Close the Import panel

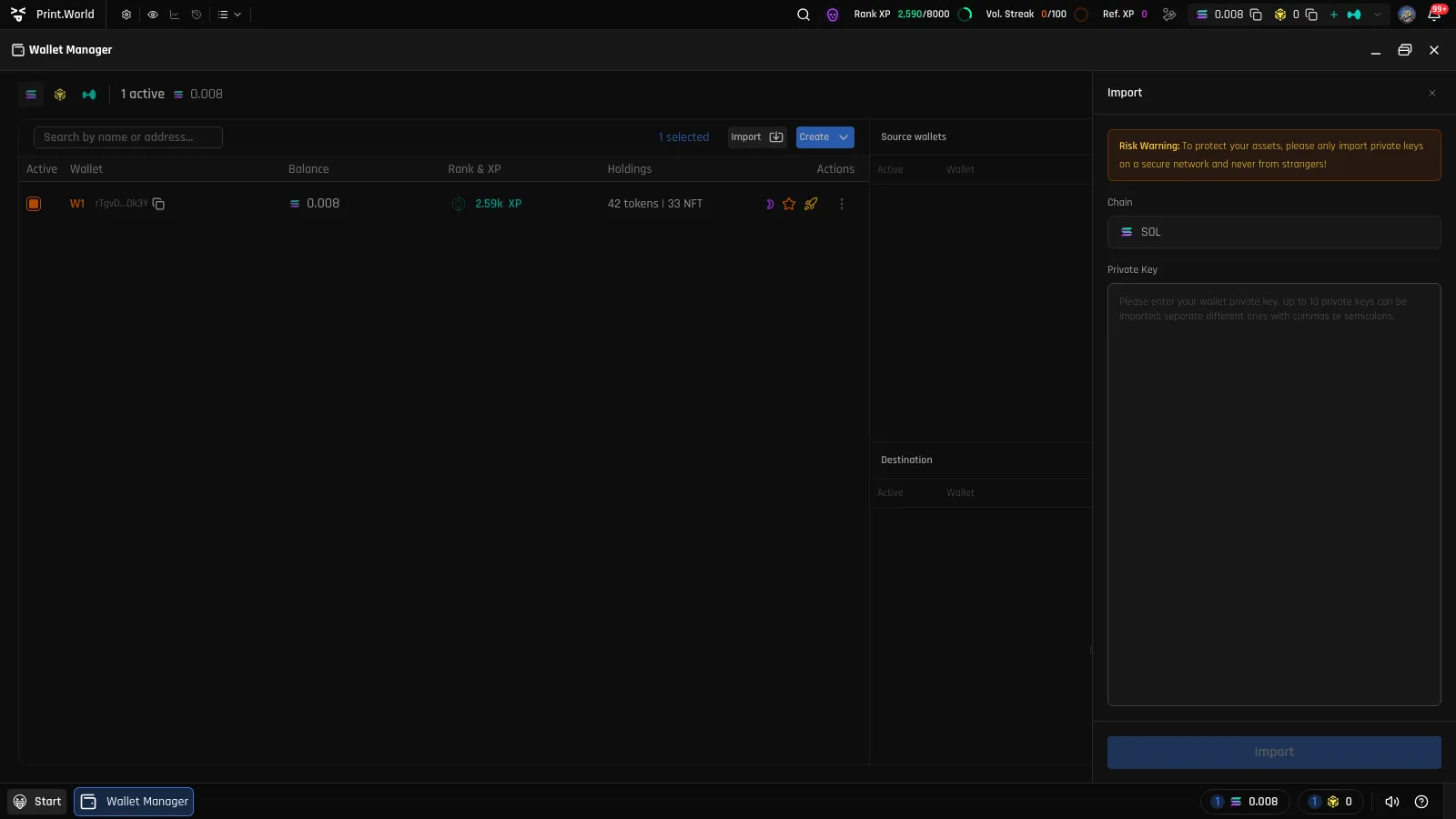pyautogui.click(x=1432, y=93)
